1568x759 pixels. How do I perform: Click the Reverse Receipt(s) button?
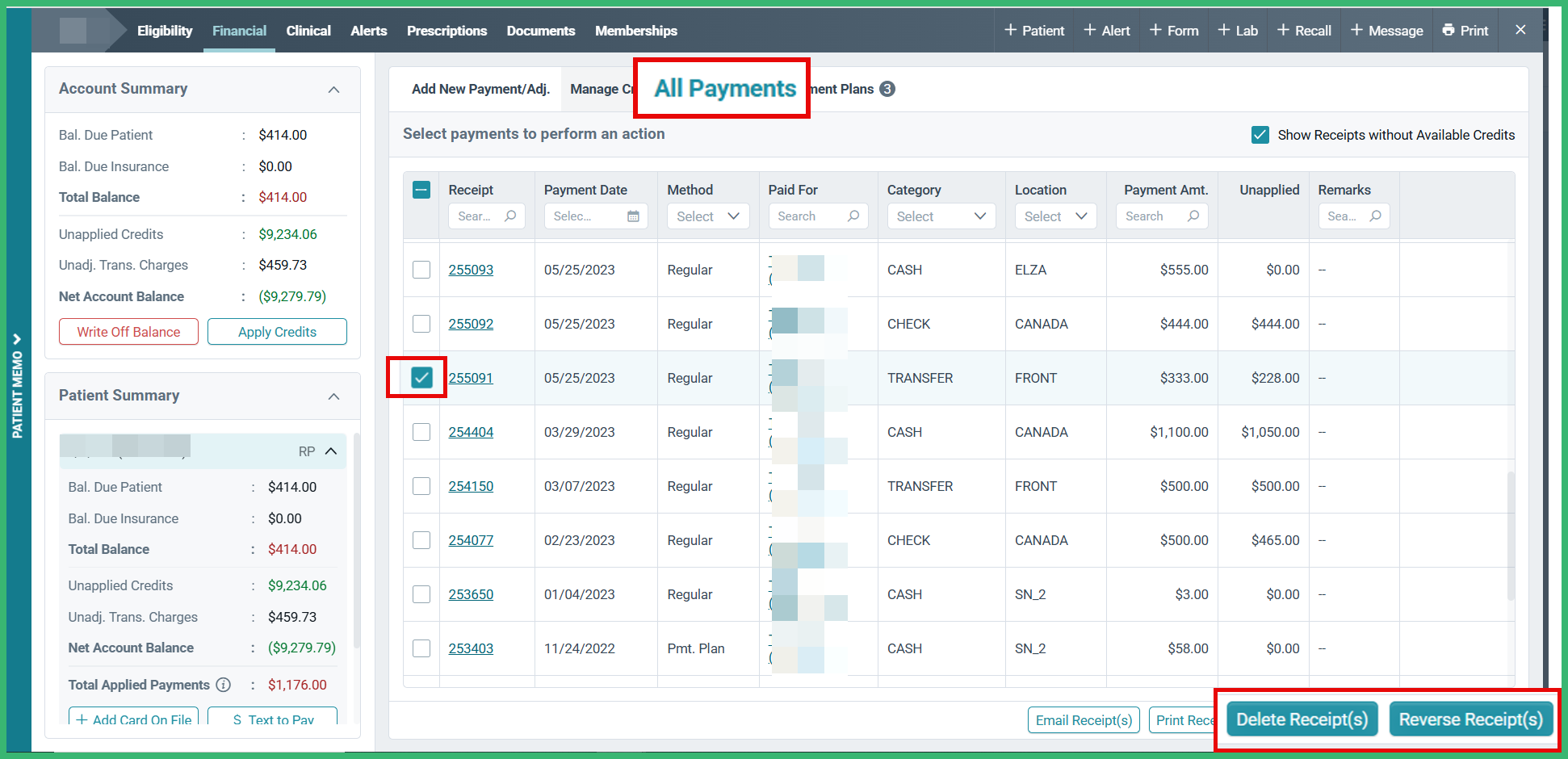click(1471, 719)
